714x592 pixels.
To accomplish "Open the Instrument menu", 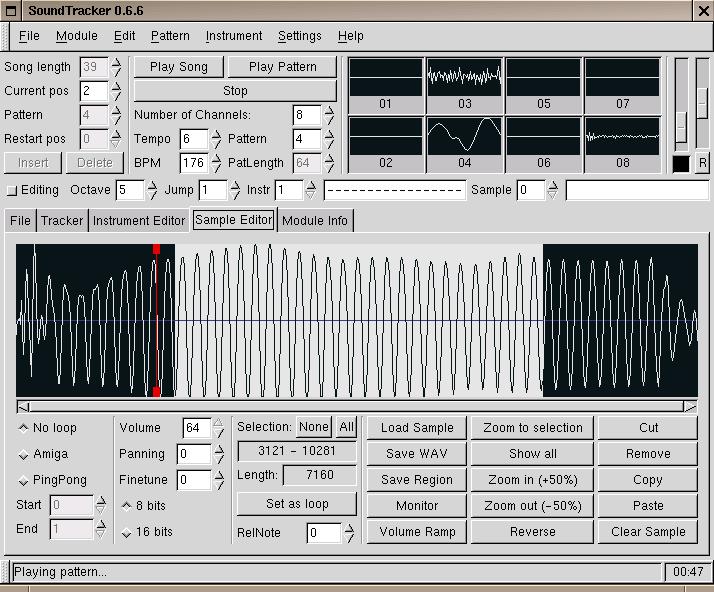I will [x=234, y=36].
